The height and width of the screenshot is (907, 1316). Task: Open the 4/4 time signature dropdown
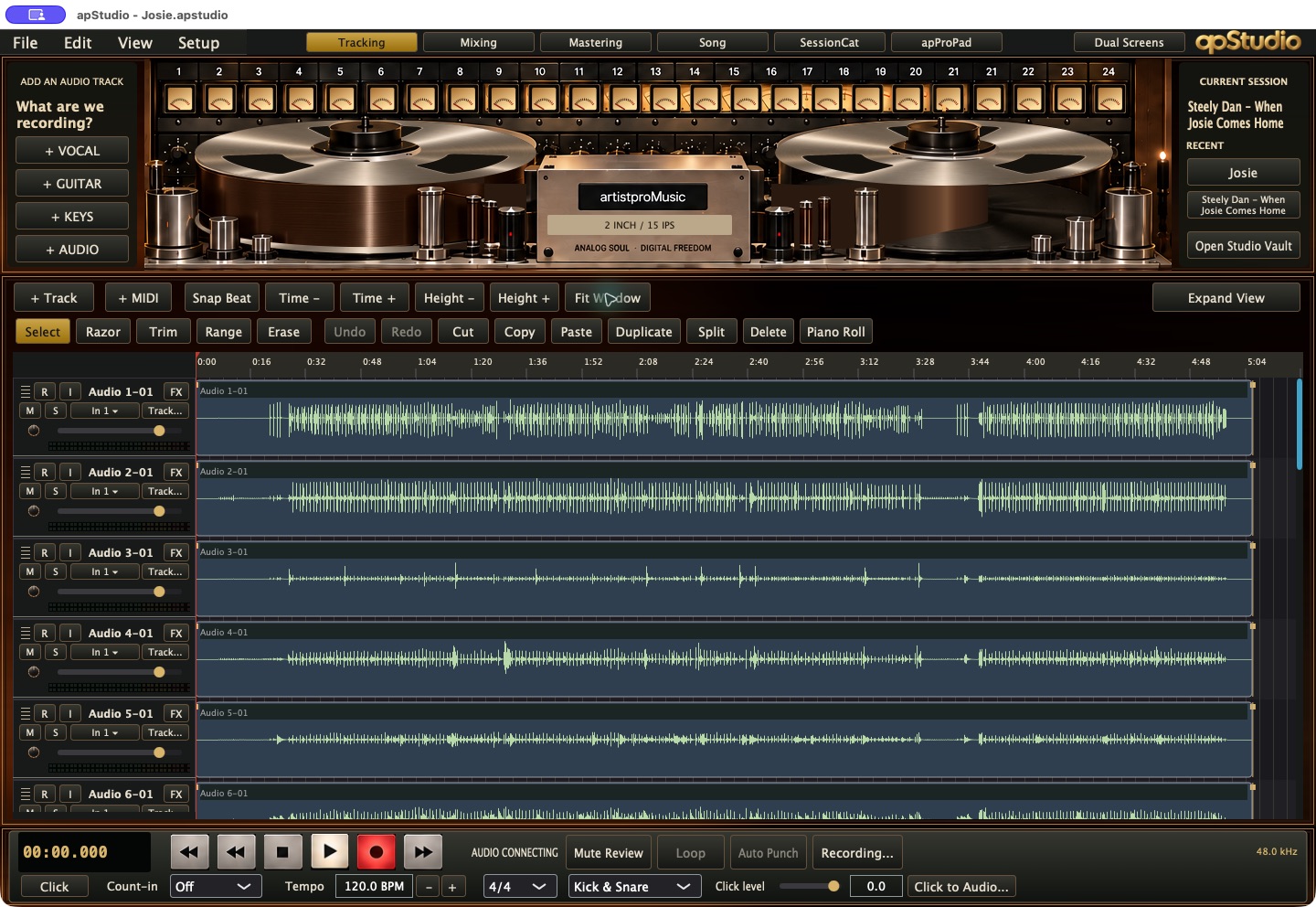coord(519,886)
